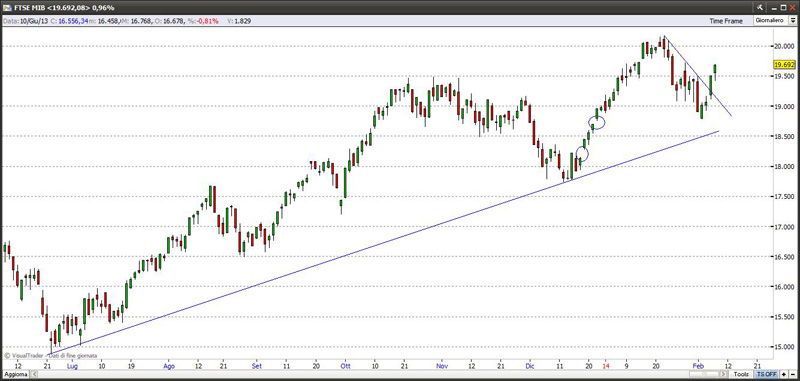Click the FTSE MIB chart window icon

point(7,8)
